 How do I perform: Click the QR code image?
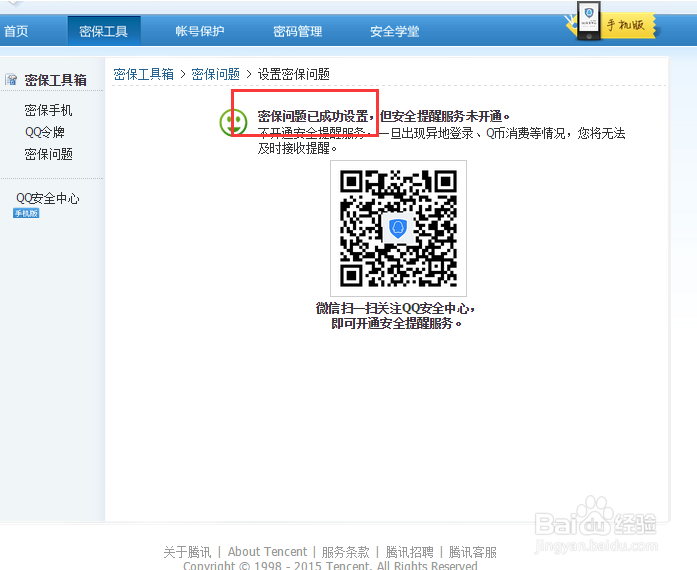pos(398,228)
